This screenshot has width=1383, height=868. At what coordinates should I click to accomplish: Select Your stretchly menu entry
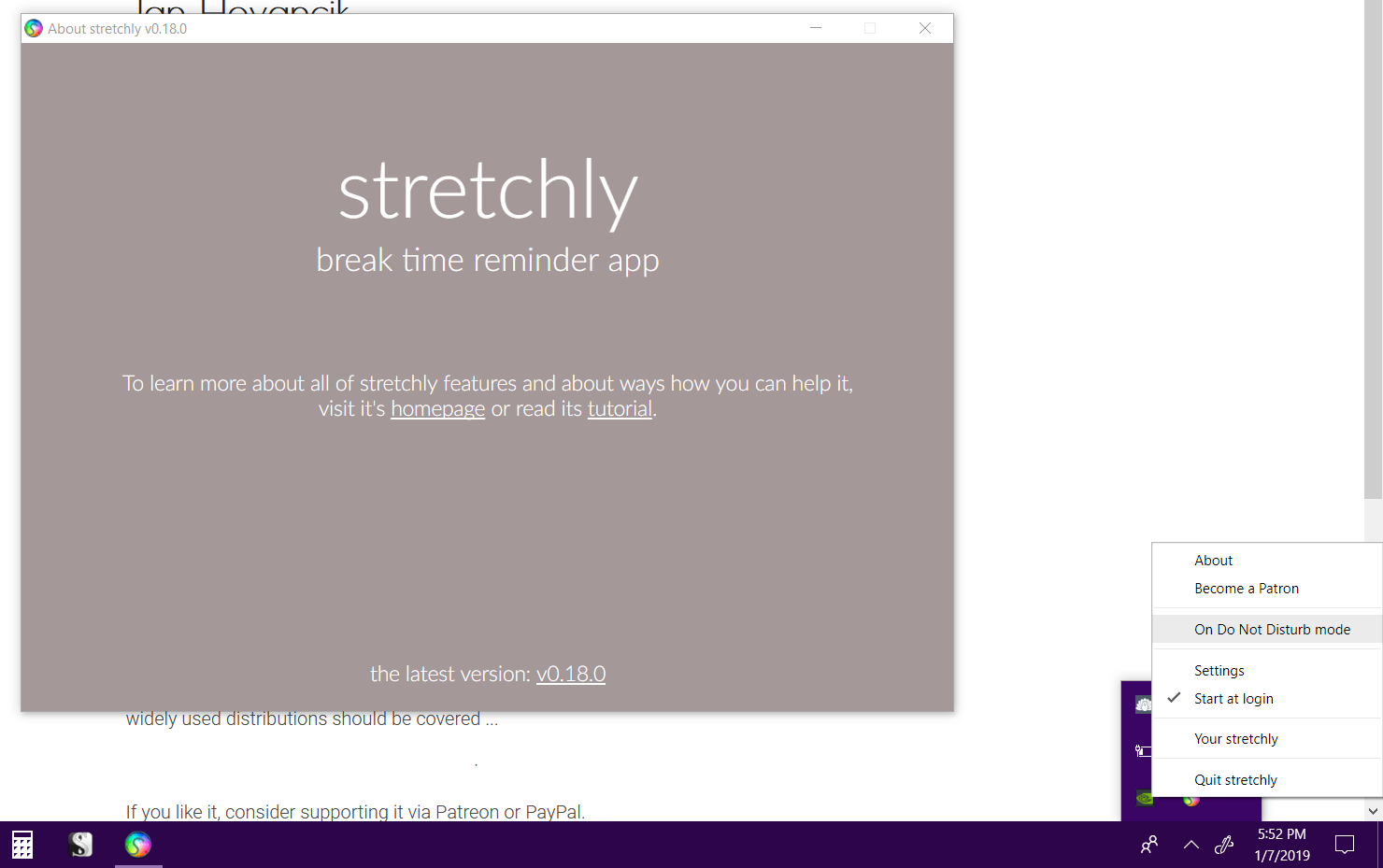(x=1267, y=739)
